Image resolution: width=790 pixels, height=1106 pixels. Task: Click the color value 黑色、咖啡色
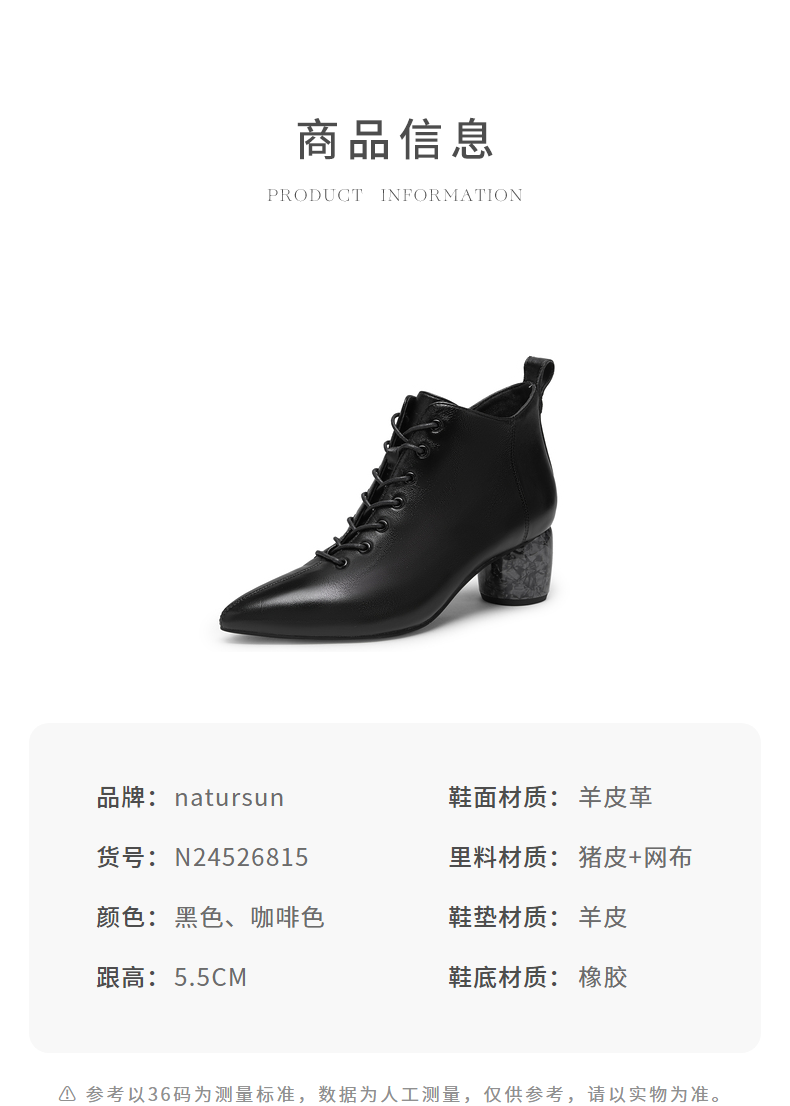[249, 918]
